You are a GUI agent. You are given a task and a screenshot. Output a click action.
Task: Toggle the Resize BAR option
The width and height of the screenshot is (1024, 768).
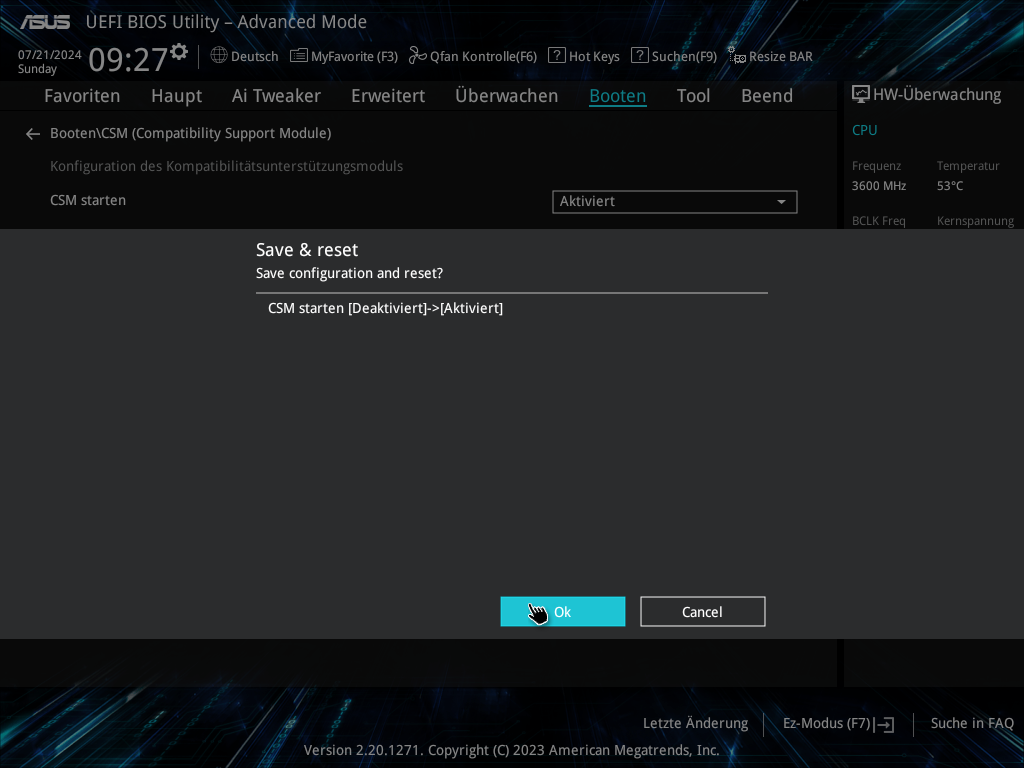[771, 56]
